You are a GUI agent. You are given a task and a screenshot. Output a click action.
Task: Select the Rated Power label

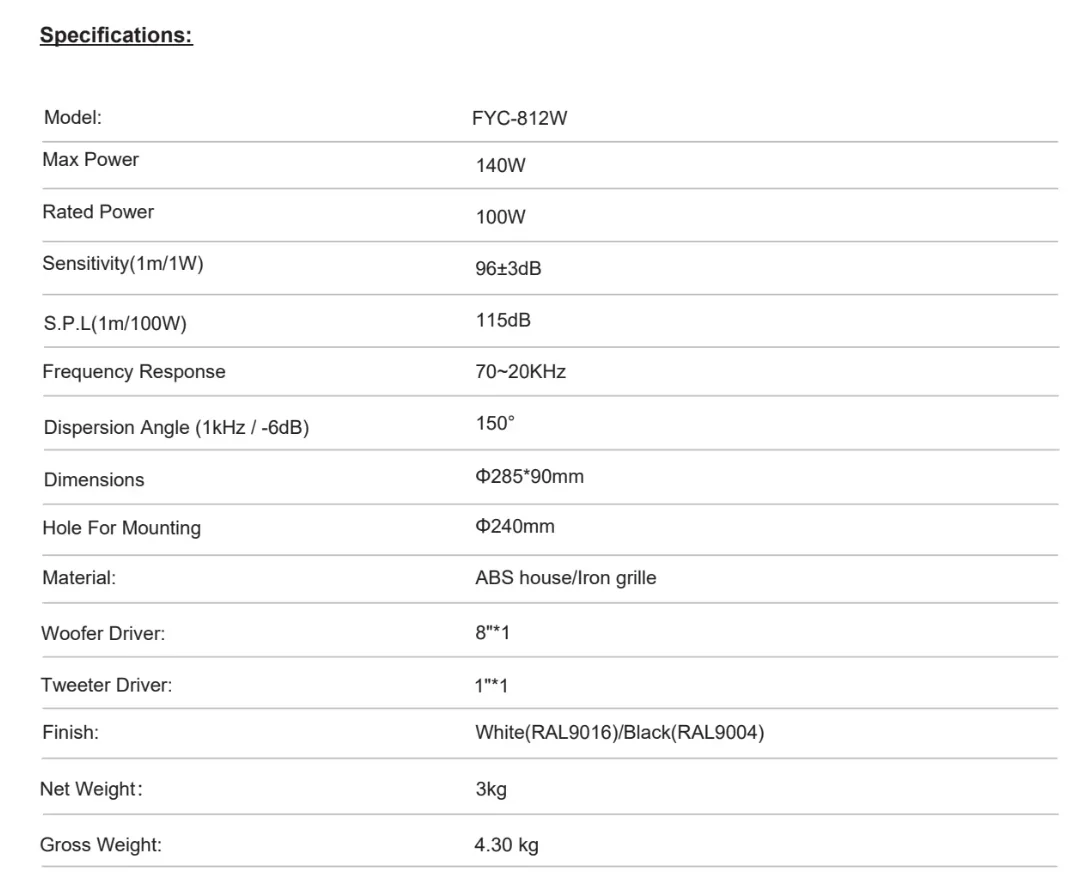coord(98,212)
